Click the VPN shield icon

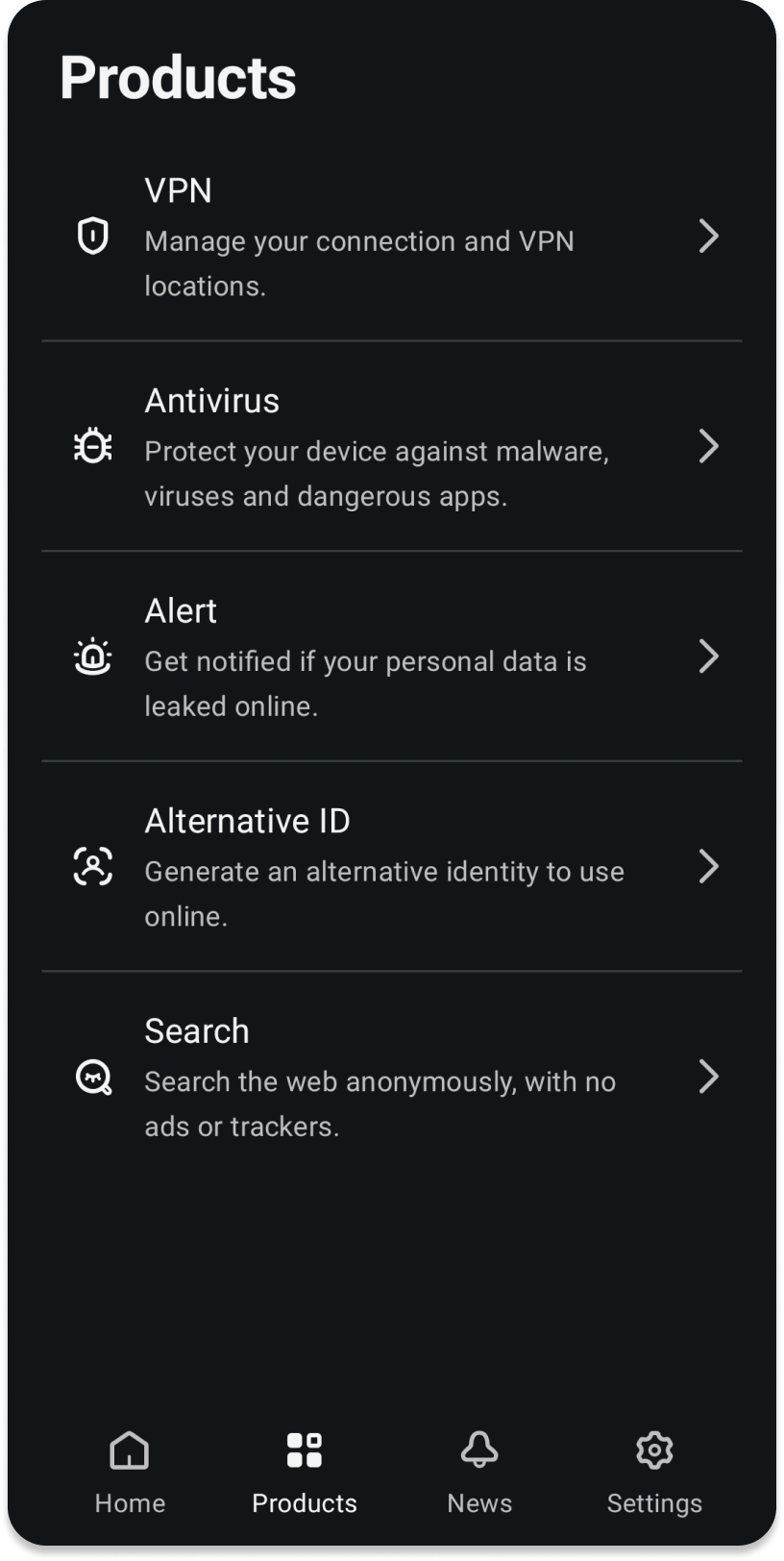[x=92, y=235]
